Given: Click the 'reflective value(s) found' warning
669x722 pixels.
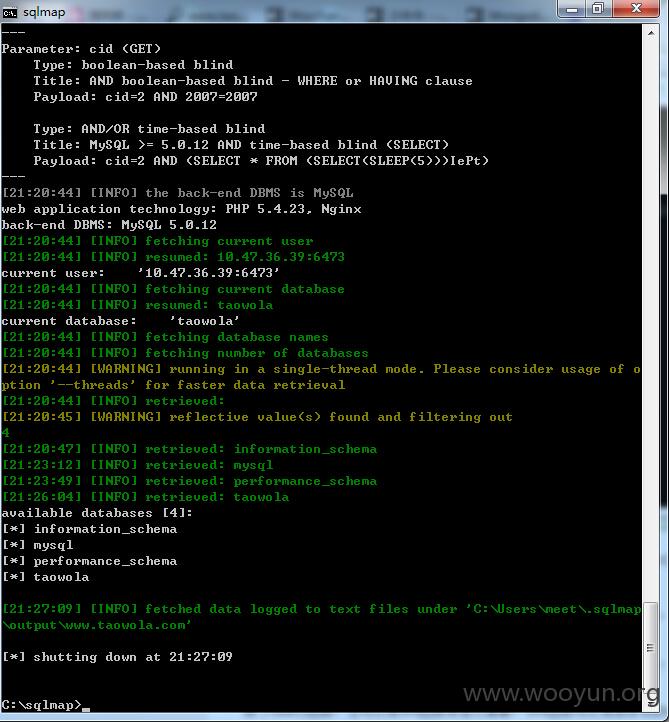Looking at the screenshot, I should point(257,417).
